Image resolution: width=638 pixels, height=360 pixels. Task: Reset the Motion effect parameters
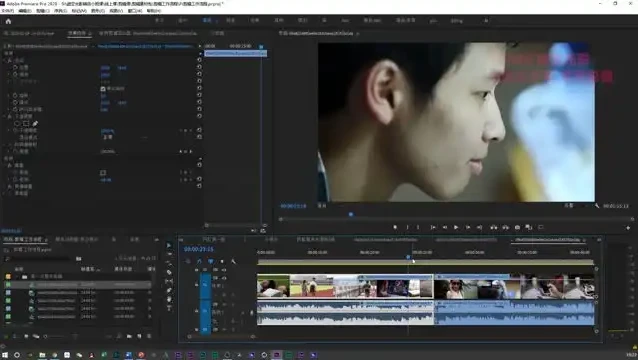point(199,60)
